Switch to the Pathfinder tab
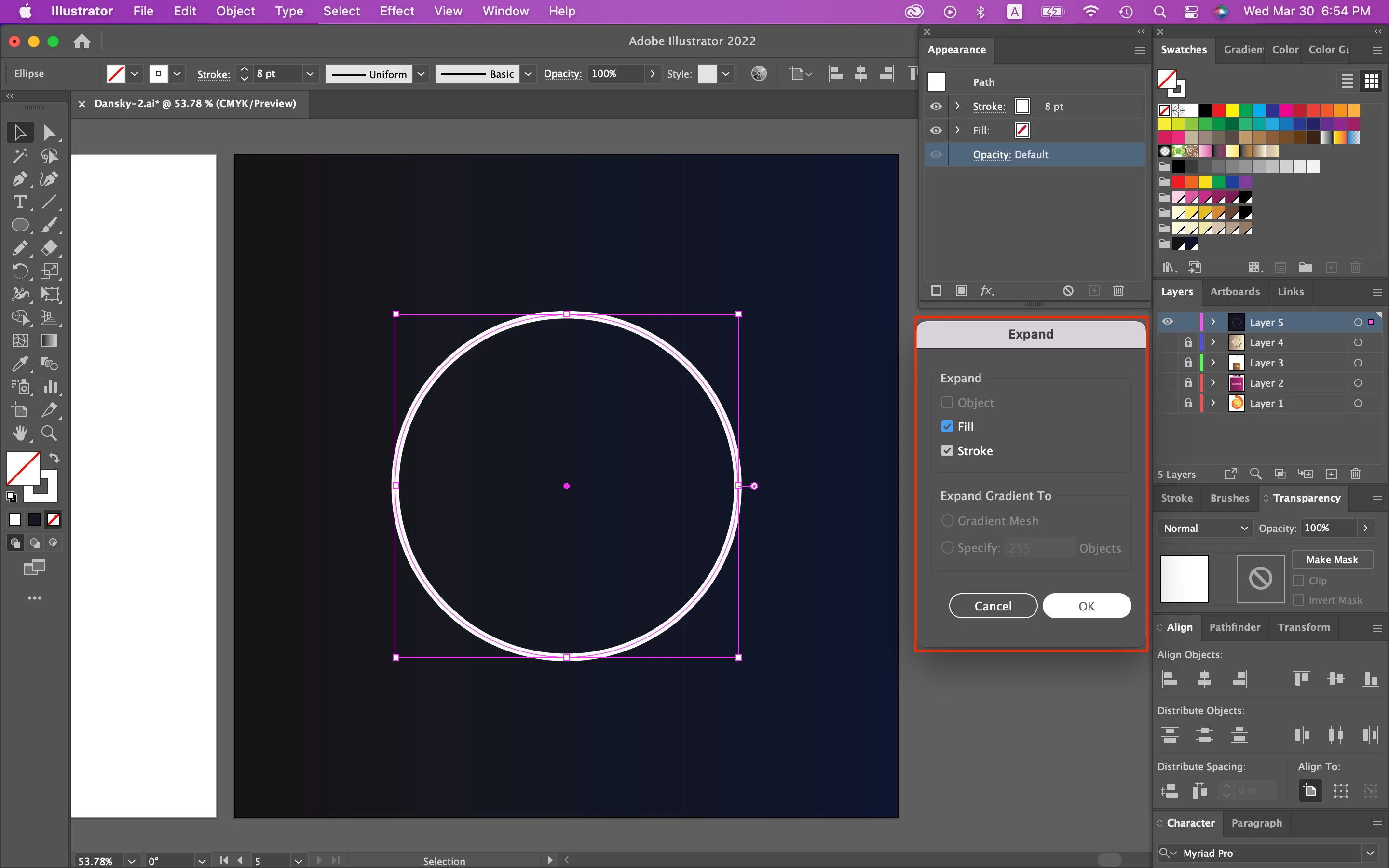The height and width of the screenshot is (868, 1389). point(1235,627)
